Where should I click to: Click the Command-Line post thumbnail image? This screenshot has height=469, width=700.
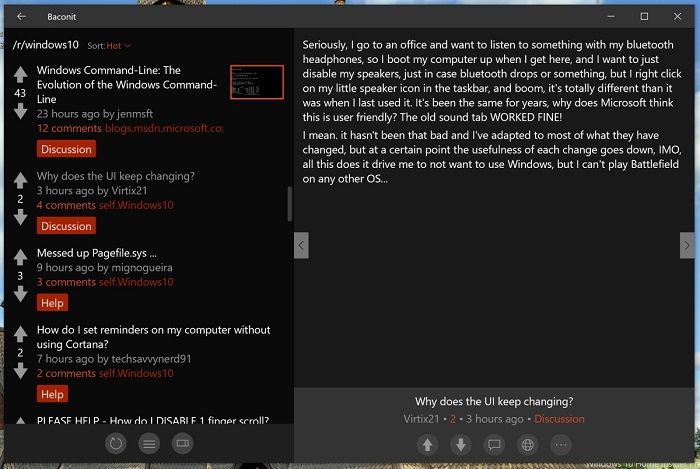click(256, 81)
